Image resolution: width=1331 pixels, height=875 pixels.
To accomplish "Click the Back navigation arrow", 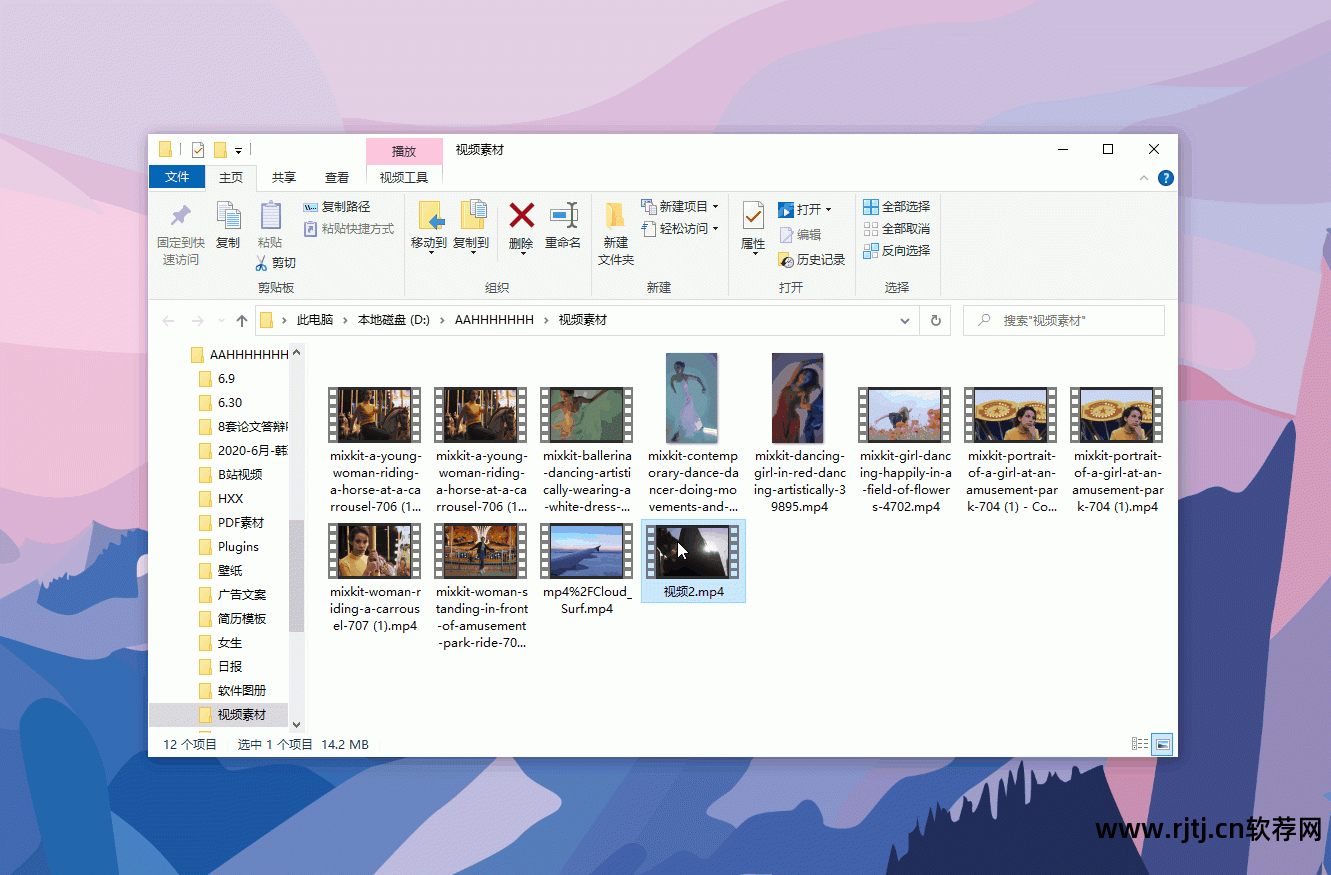I will coord(168,321).
